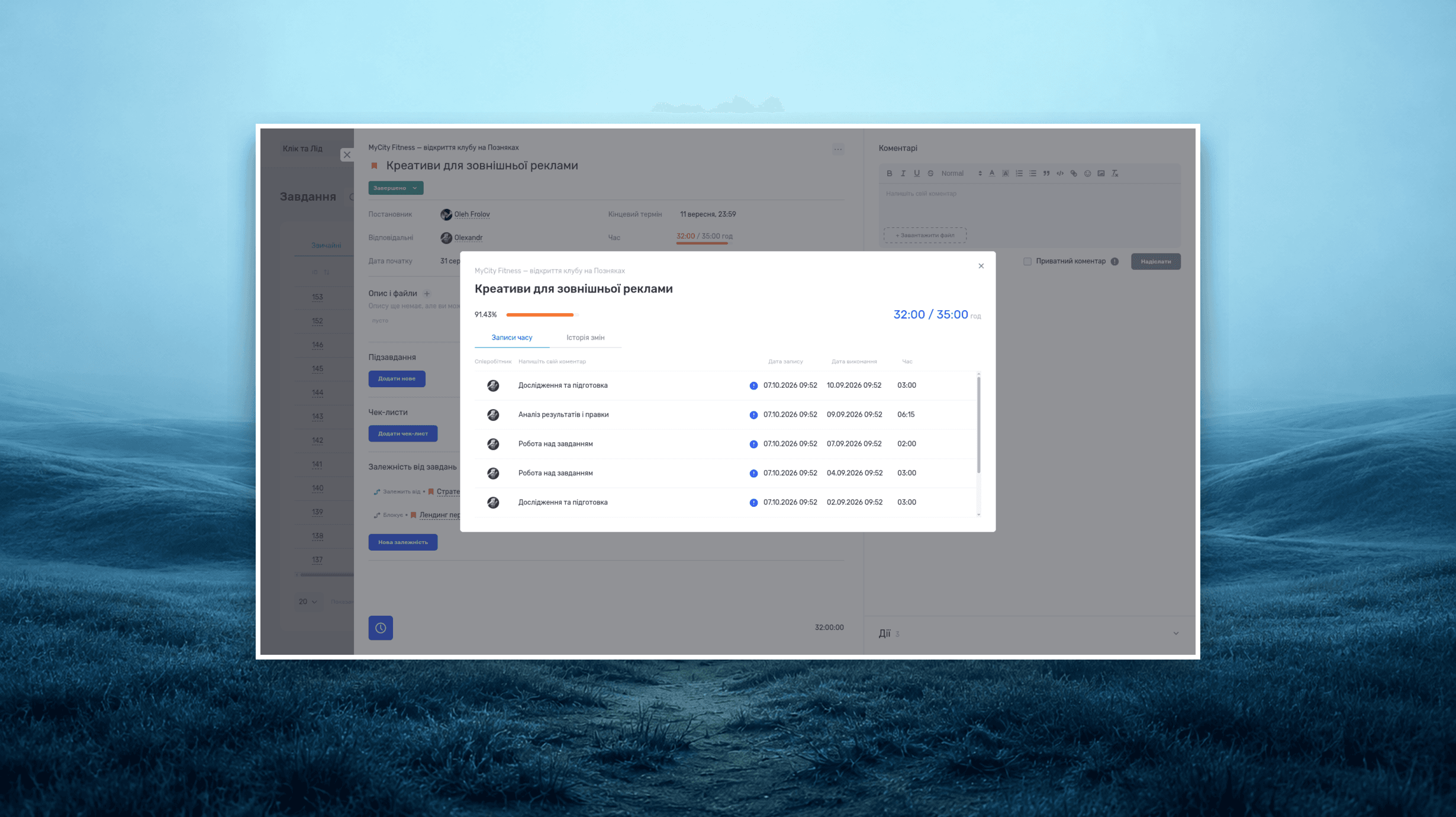Insert a numbered list in the comment

(1019, 173)
